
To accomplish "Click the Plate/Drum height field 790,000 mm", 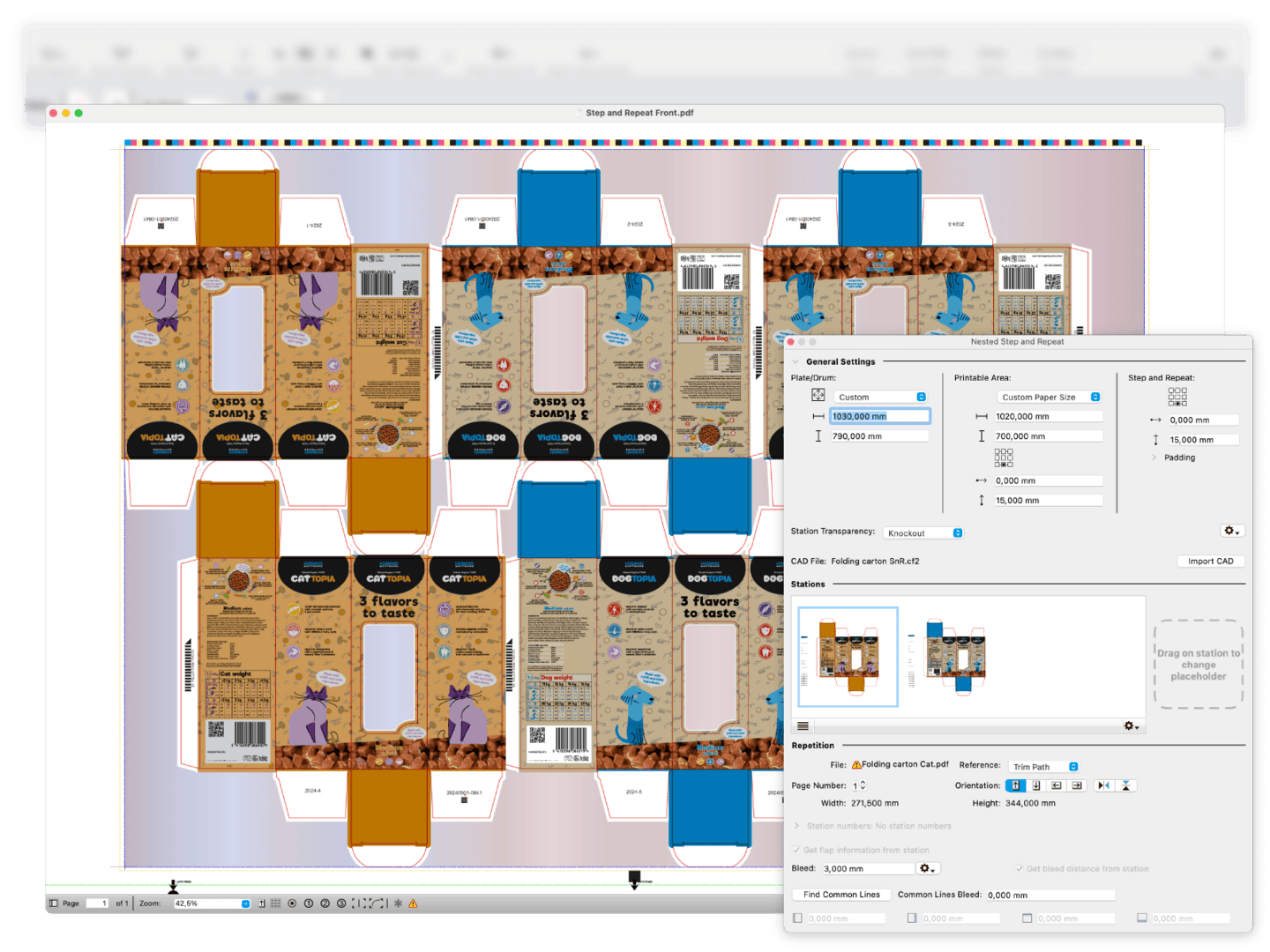I will coord(880,435).
